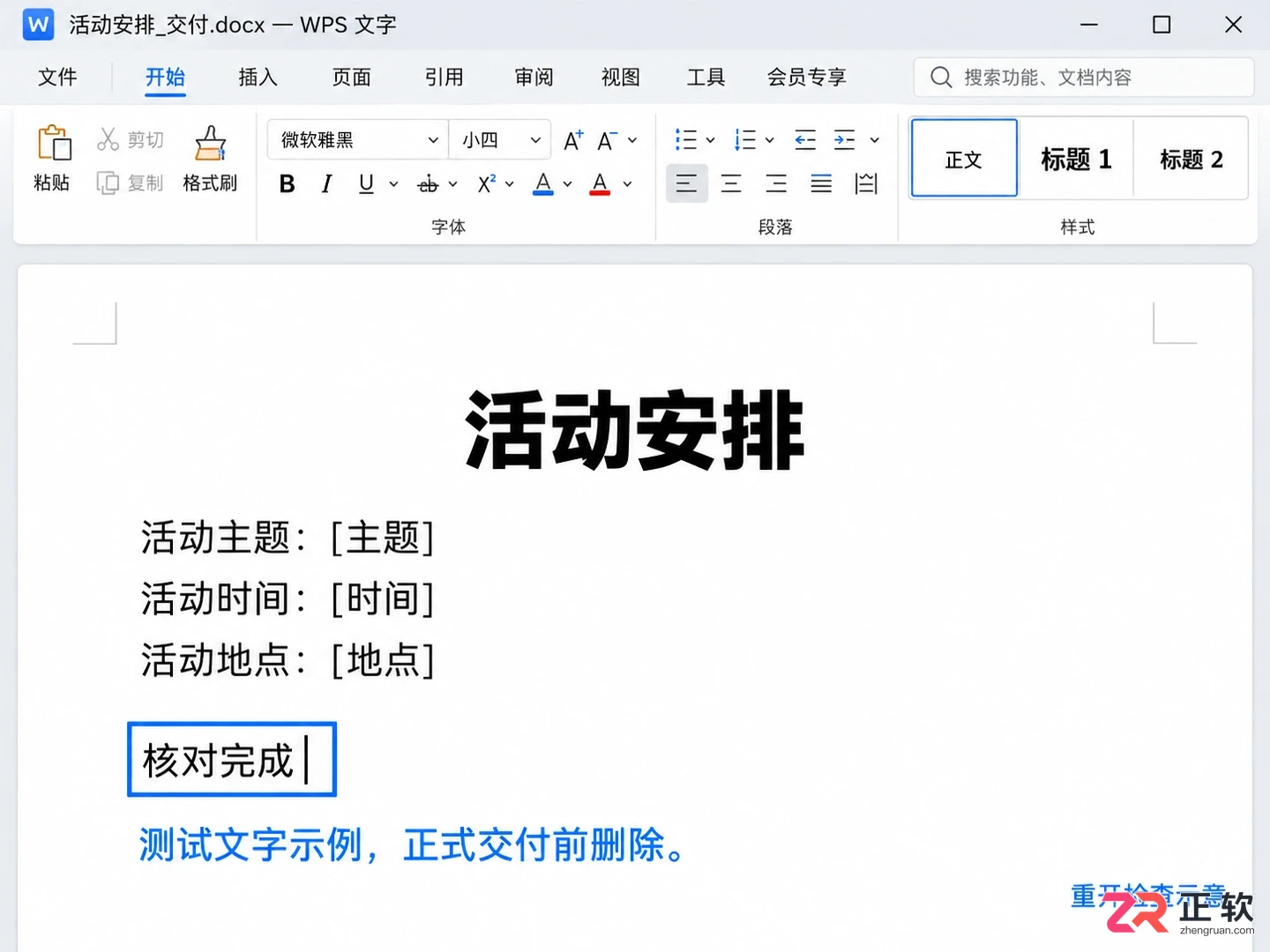1270x952 pixels.
Task: Increase font size with A+ icon
Action: point(573,140)
